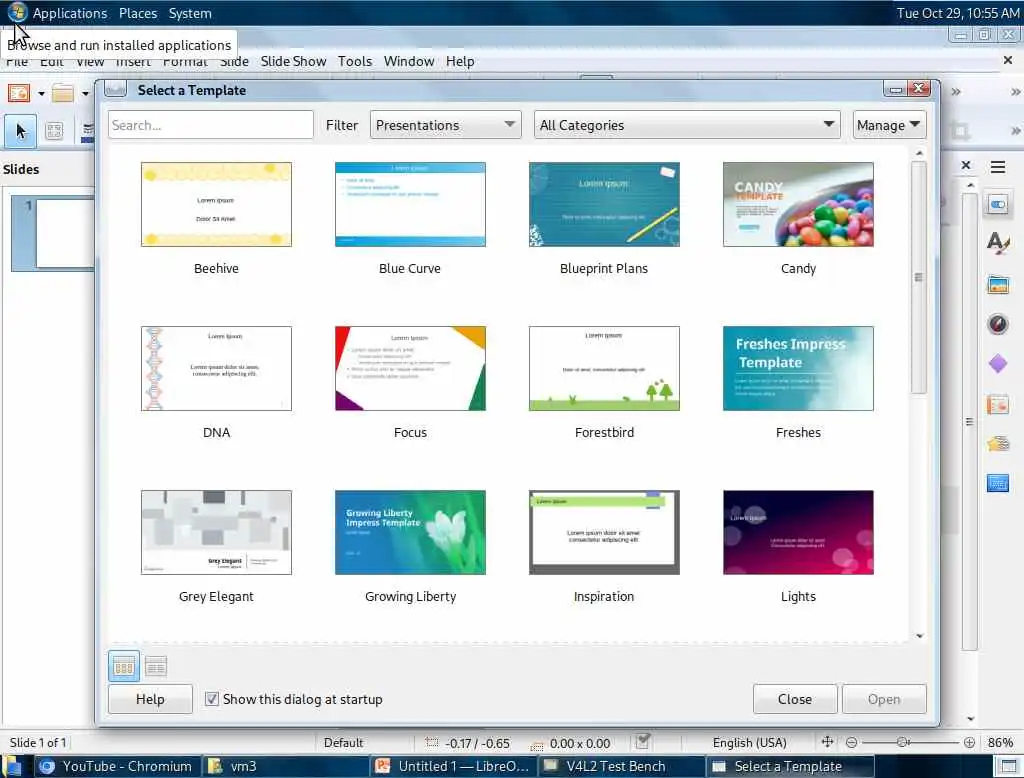Click the scroll down arrow of template list
This screenshot has height=778, width=1024.
click(x=920, y=636)
